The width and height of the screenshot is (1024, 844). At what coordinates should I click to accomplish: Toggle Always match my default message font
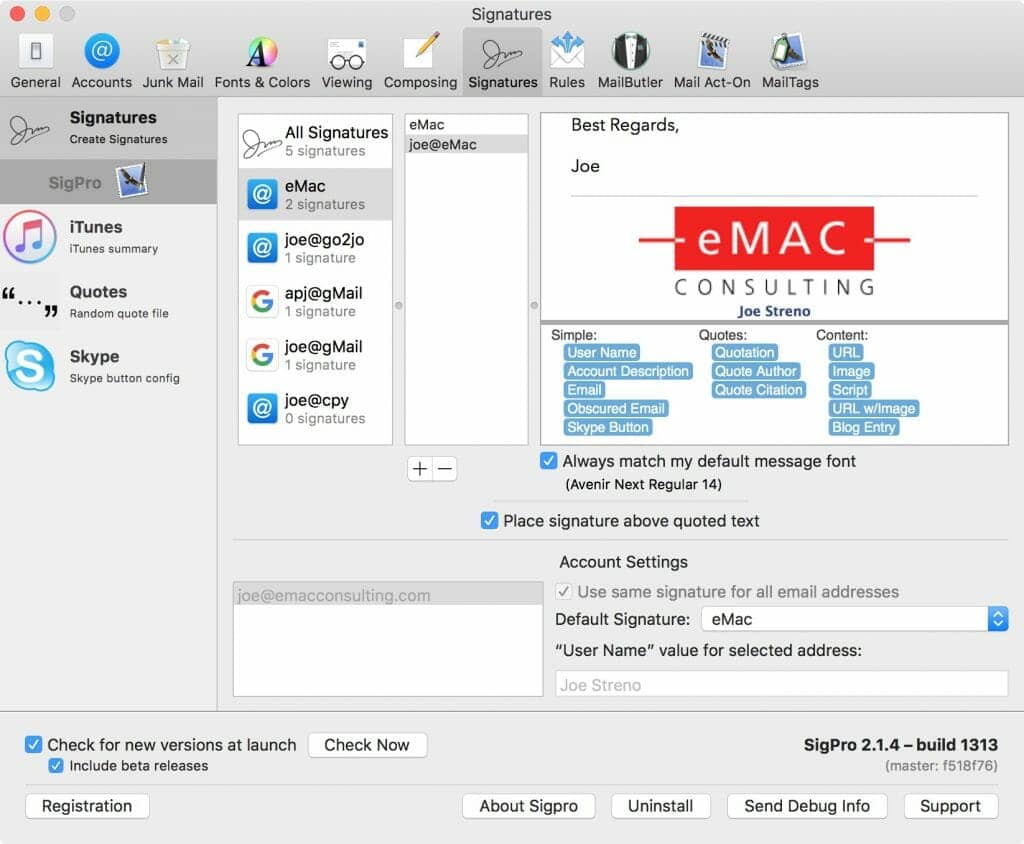[x=549, y=461]
